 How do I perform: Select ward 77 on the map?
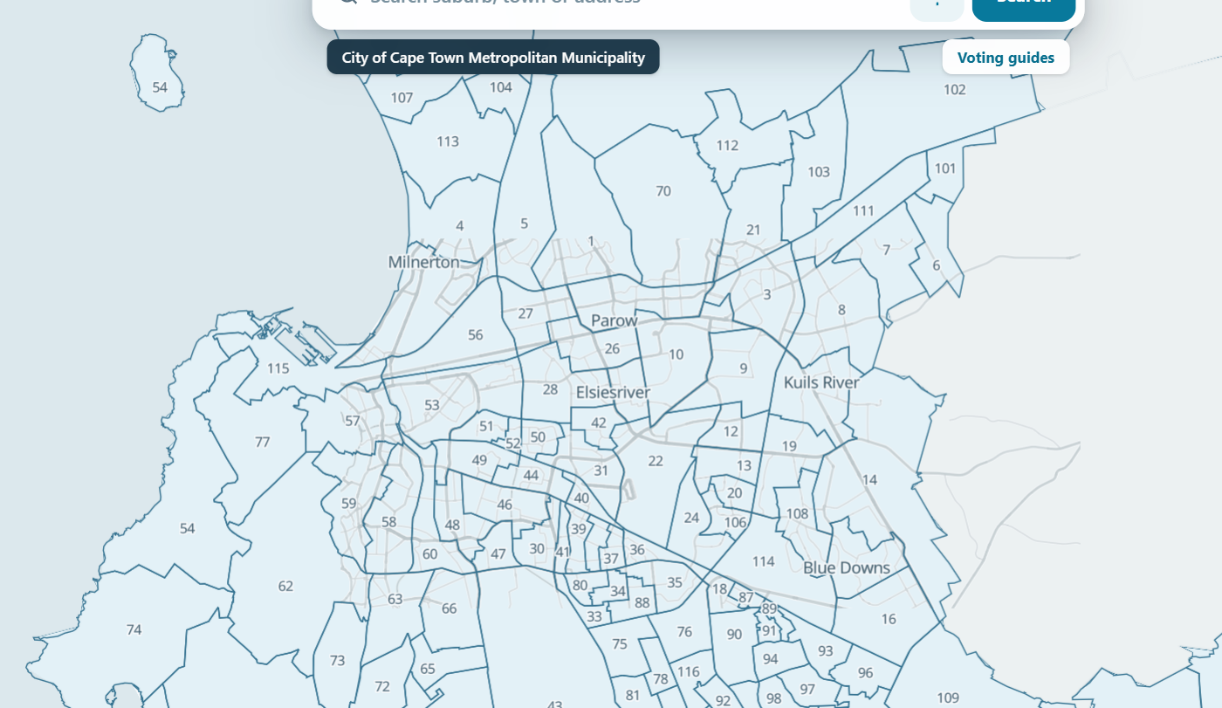[262, 442]
